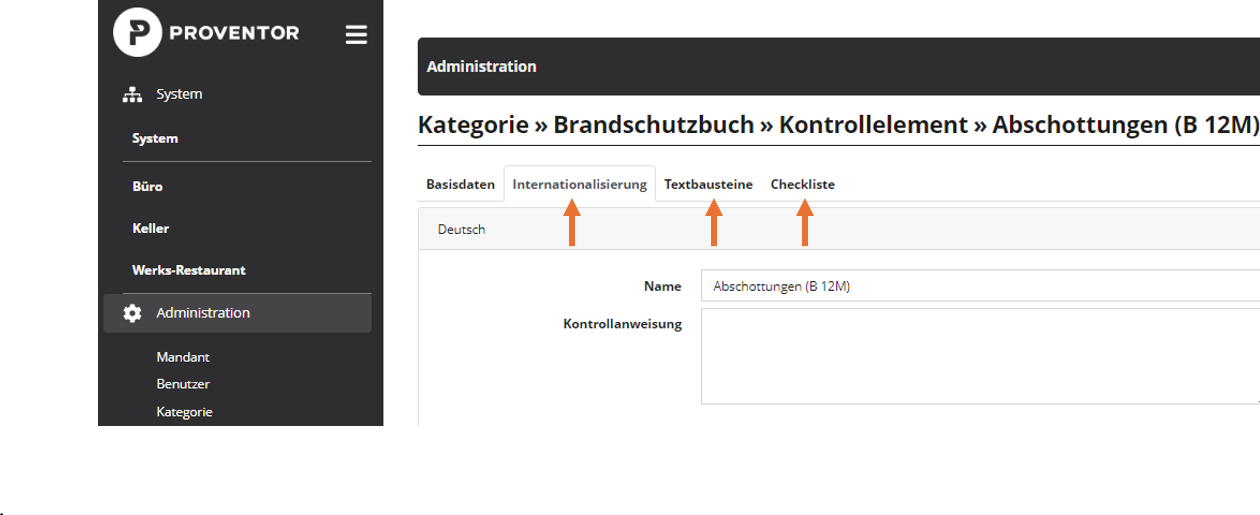This screenshot has width=1260, height=515.
Task: Click into the Kontrollanweisung text area
Action: (980, 356)
